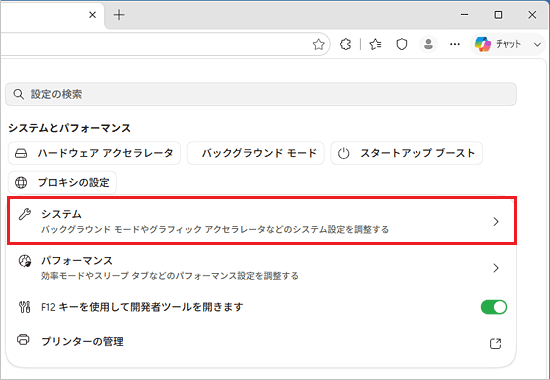Screen dimensions: 550x380
Task: Toggle F12 キー developer tools switch
Action: [x=494, y=307]
